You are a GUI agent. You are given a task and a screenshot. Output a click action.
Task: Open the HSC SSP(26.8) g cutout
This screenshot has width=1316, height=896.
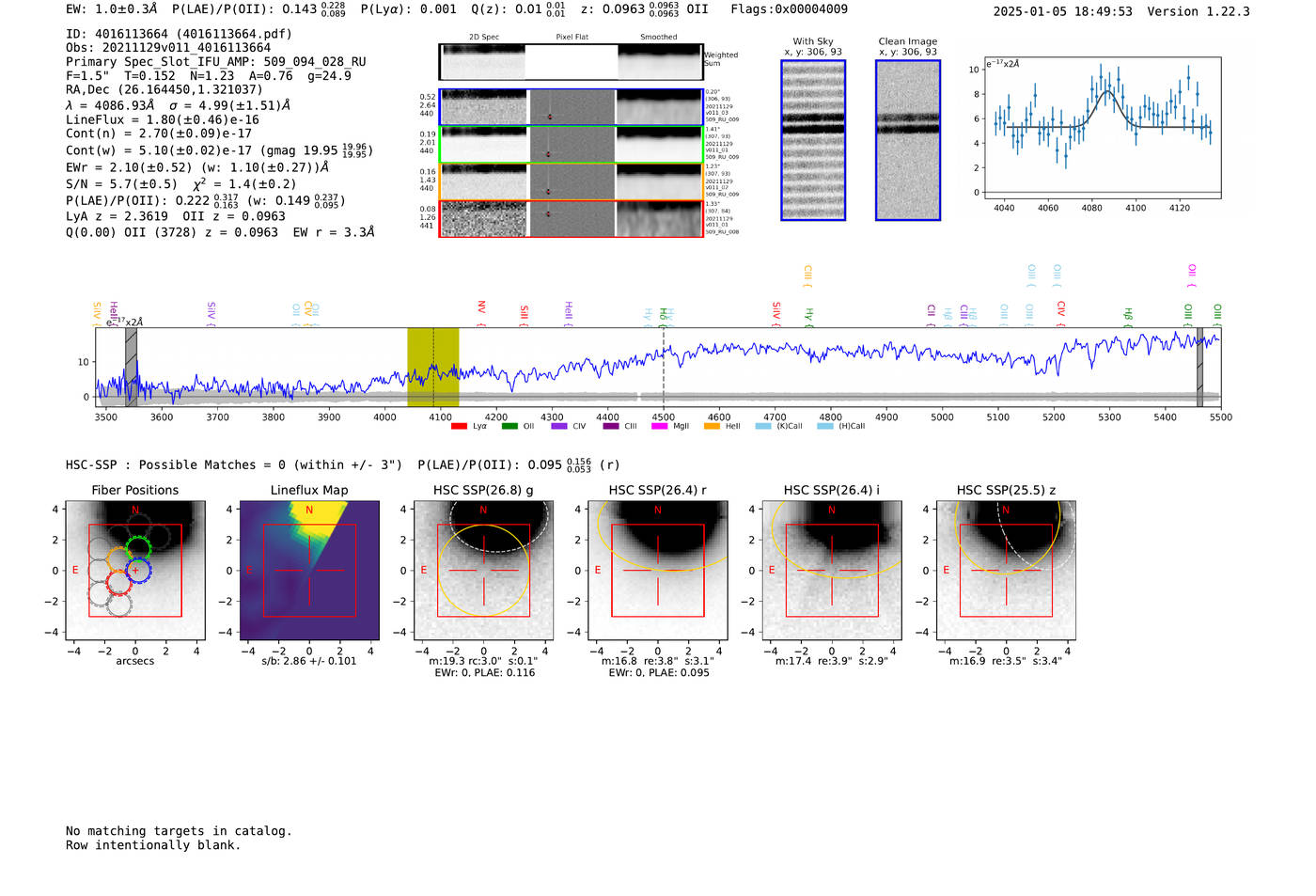[x=483, y=571]
